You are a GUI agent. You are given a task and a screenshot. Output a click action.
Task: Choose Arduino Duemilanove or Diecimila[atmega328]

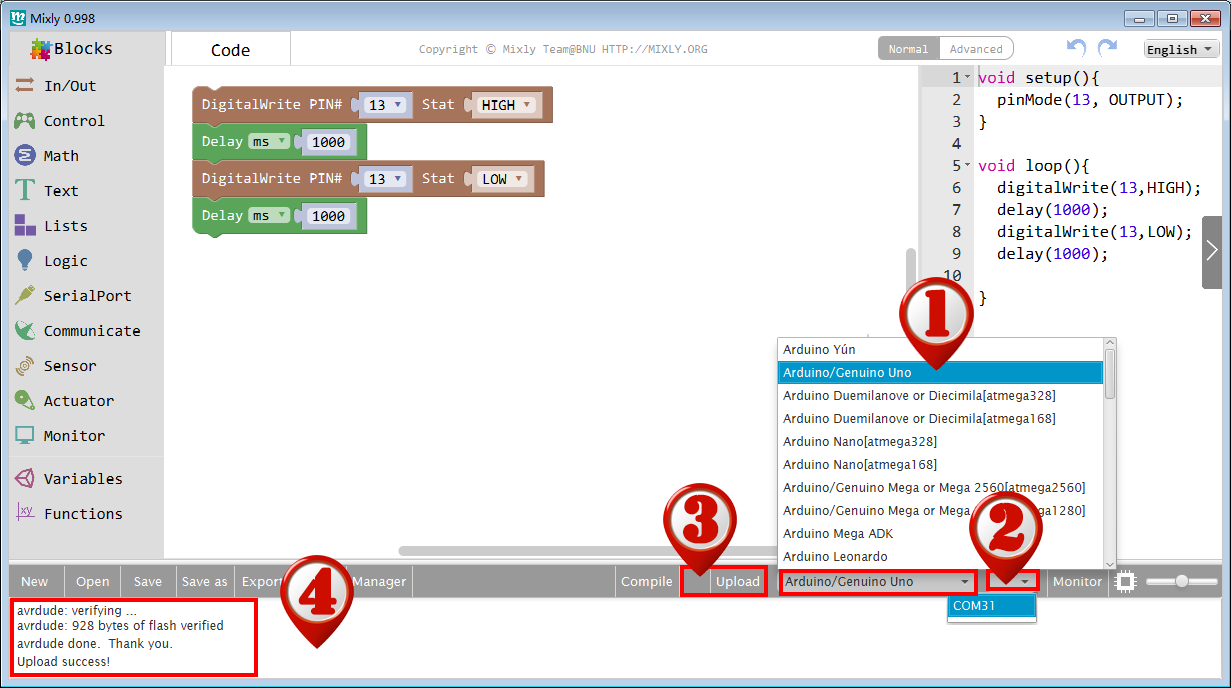(940, 396)
